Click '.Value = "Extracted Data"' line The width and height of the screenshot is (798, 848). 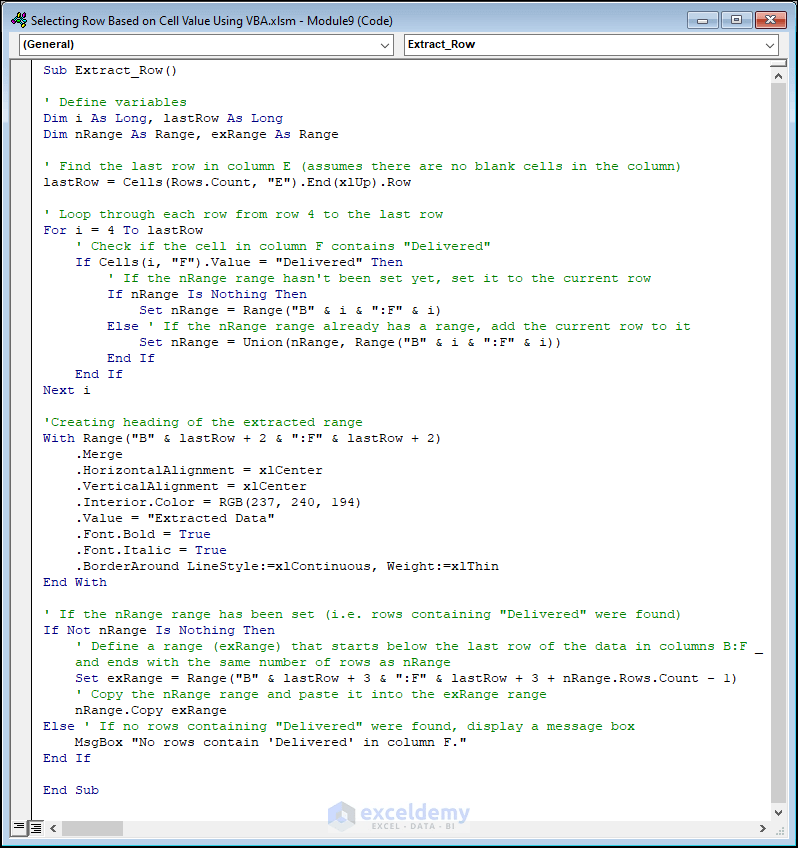coord(175,518)
